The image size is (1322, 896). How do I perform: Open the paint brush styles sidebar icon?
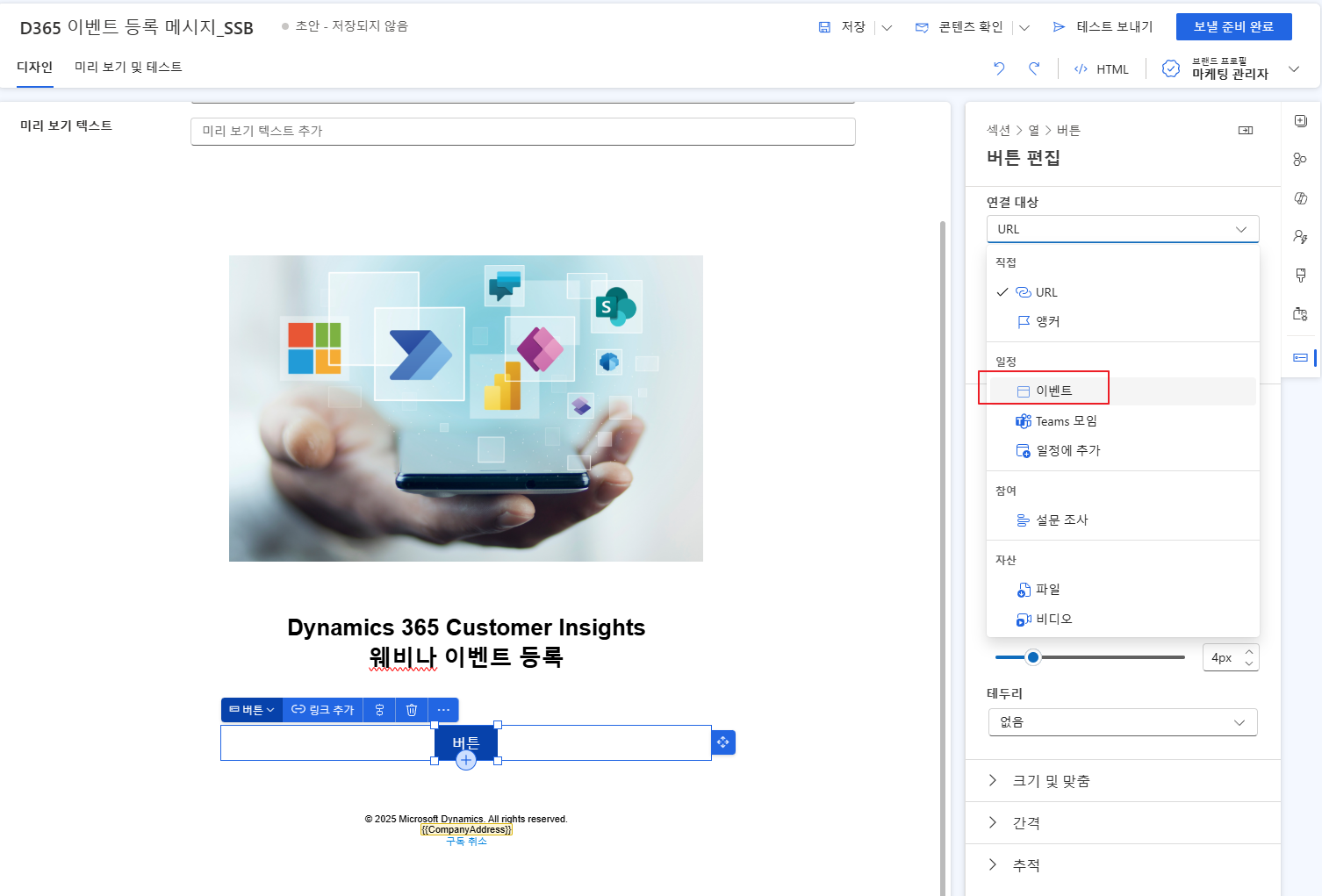1301,276
